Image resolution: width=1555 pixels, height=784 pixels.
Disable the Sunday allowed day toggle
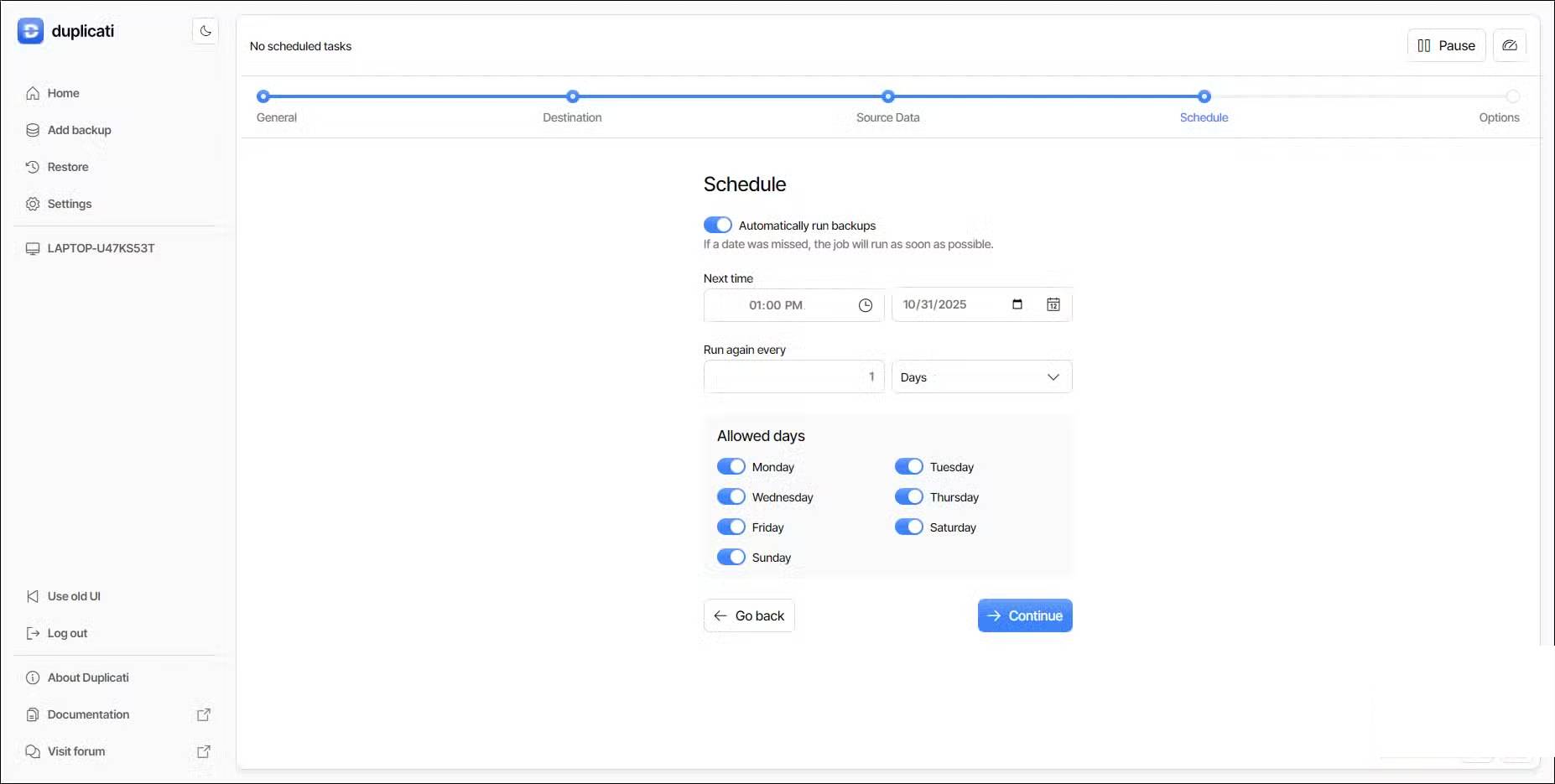click(x=731, y=557)
